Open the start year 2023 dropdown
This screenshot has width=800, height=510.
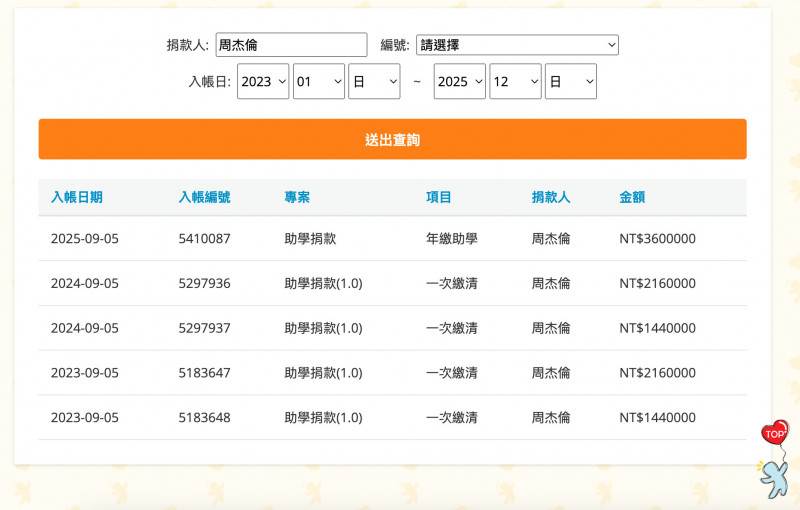(263, 82)
